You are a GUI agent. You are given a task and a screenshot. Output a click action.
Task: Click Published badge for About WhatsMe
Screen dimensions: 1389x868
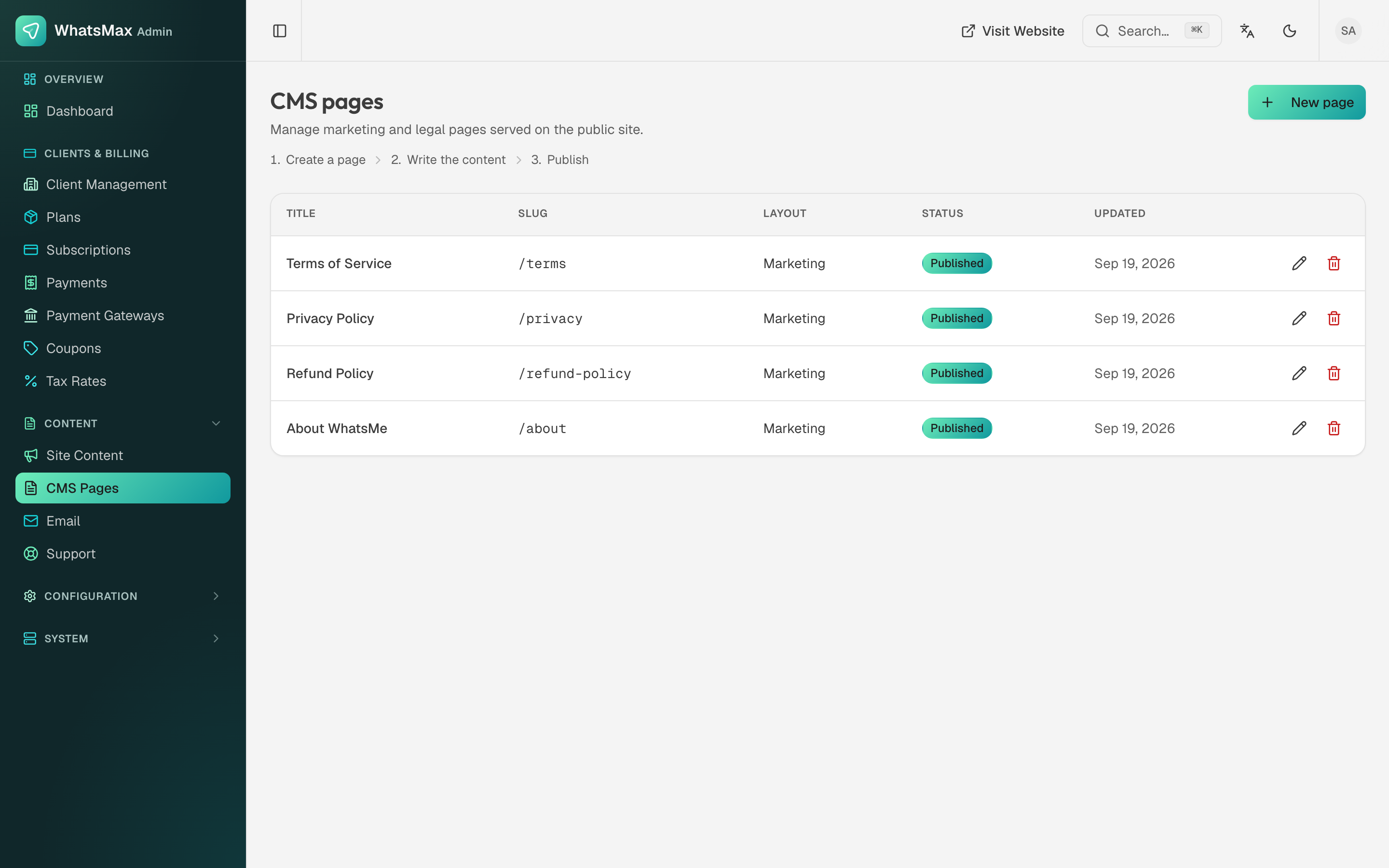(x=957, y=428)
